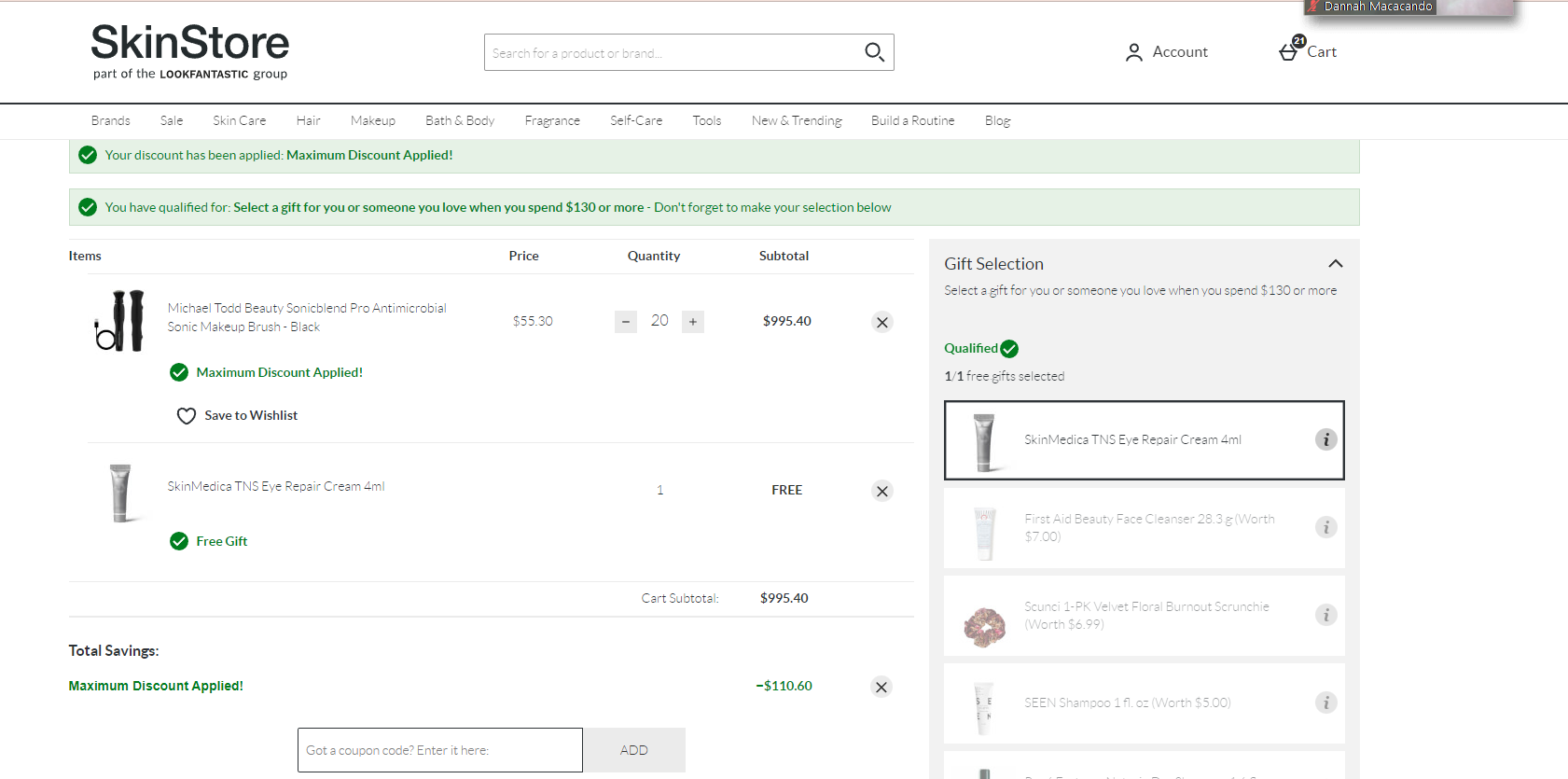1568x779 pixels.
Task: Click the SkinMedica eye cream cart thumbnail
Action: pyautogui.click(x=120, y=493)
